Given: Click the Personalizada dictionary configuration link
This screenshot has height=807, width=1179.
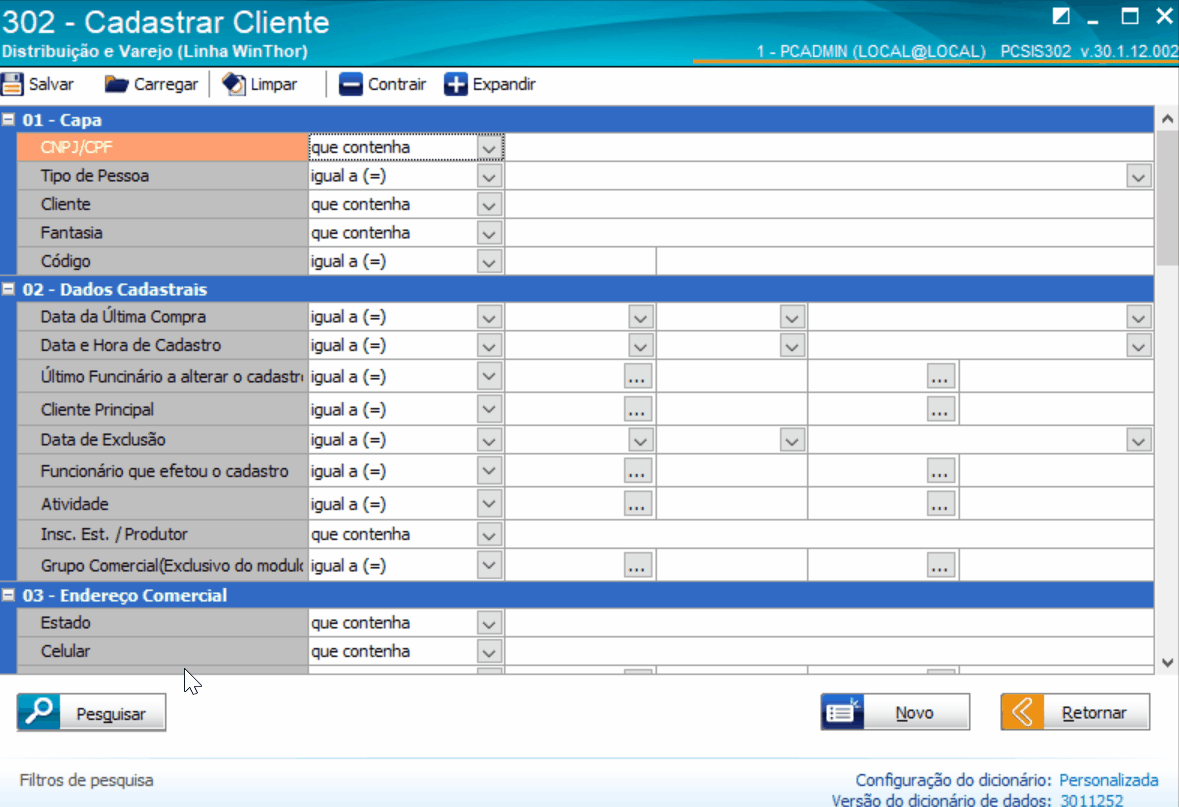Looking at the screenshot, I should tap(1108, 780).
